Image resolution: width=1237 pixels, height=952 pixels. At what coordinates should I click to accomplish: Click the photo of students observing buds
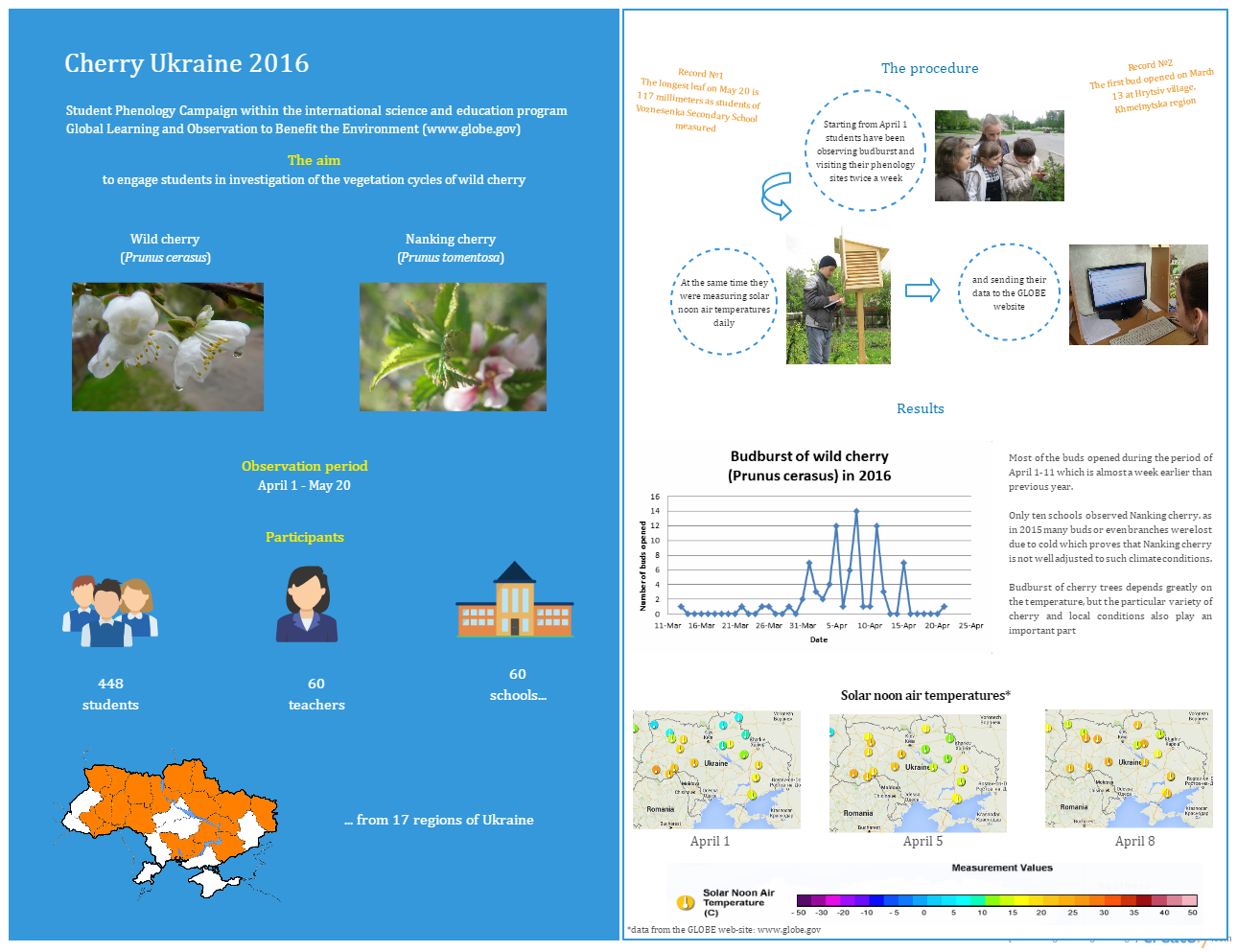pos(999,155)
